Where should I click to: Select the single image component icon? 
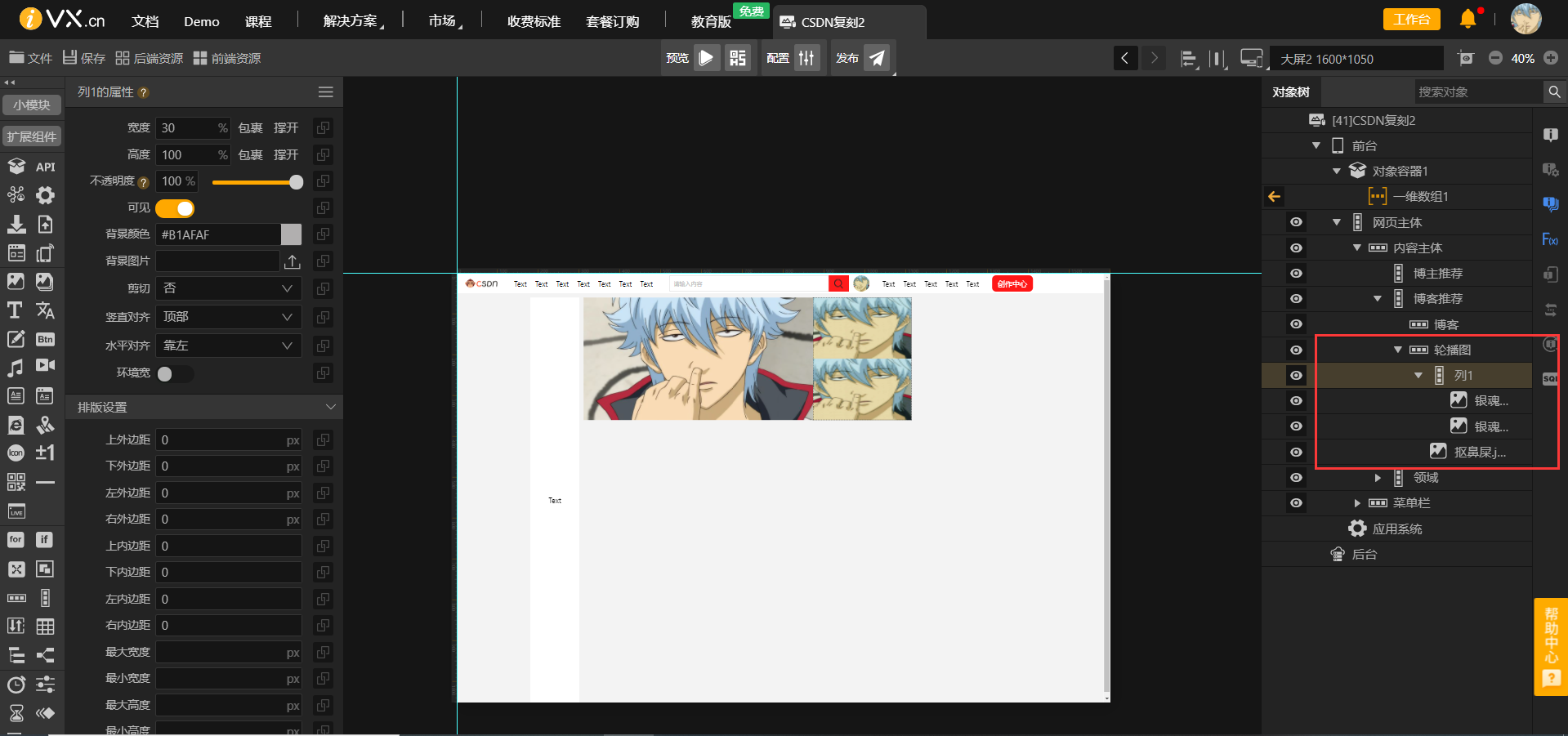click(x=16, y=281)
